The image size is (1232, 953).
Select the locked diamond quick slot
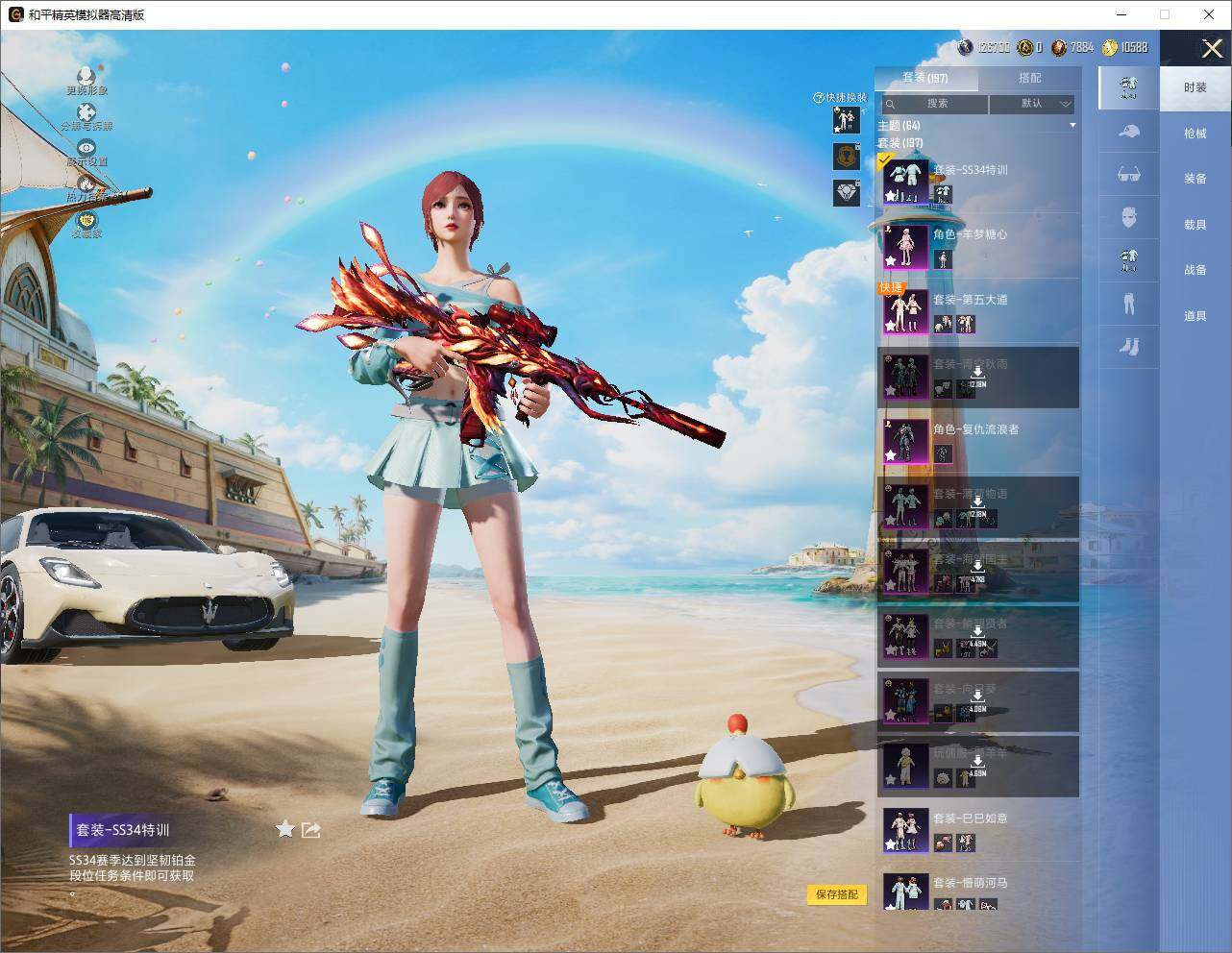pos(846,192)
